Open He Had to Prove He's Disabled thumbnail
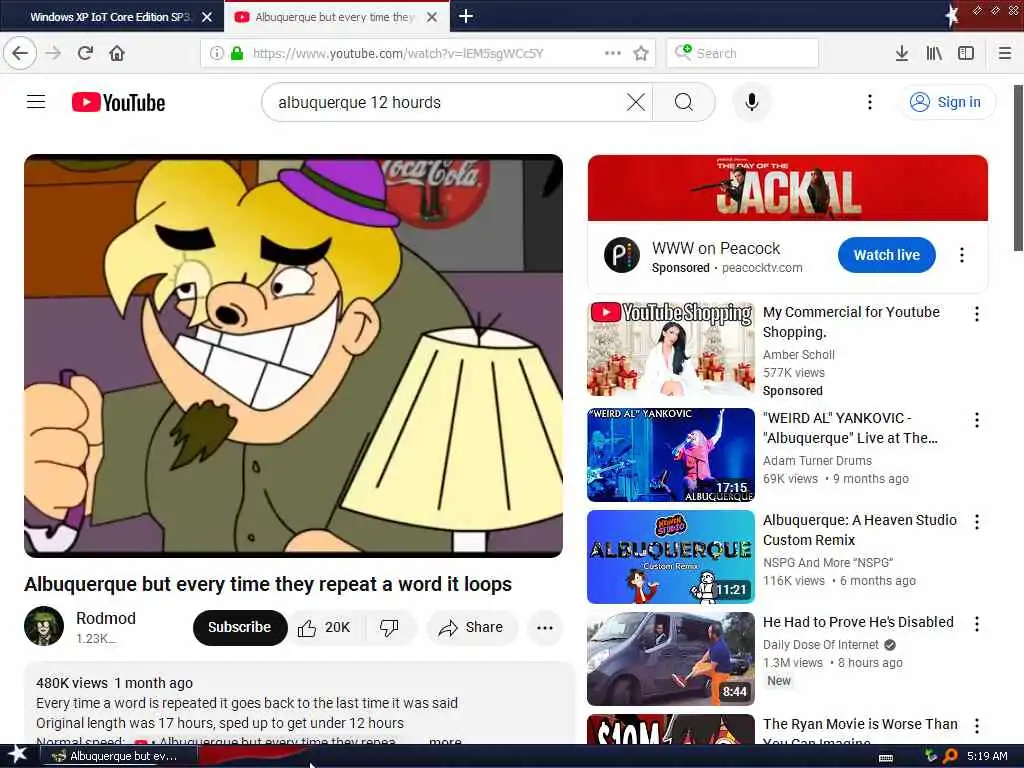1024x768 pixels. point(671,659)
